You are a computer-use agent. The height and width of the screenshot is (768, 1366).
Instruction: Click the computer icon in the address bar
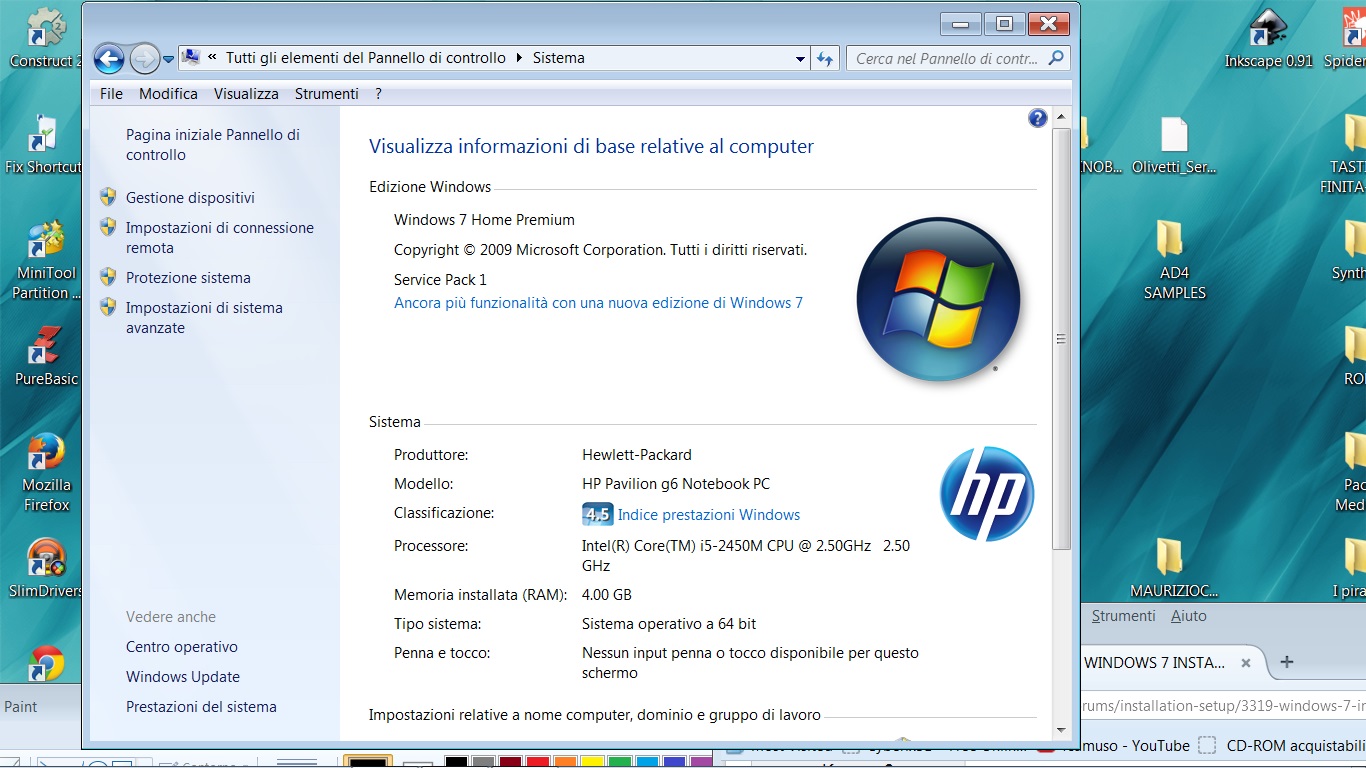tap(191, 58)
